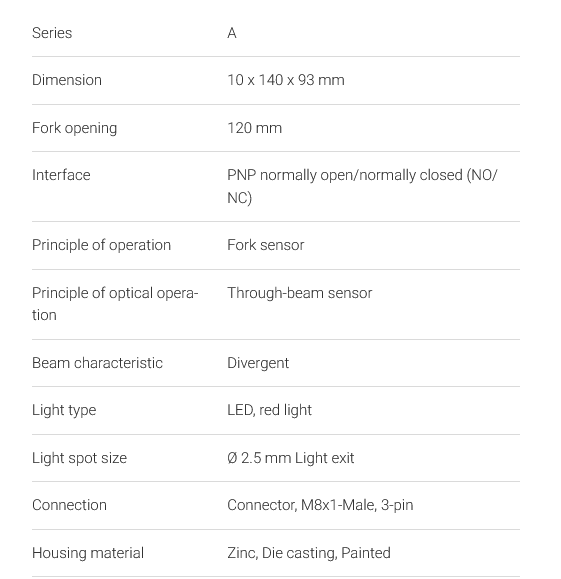Click the Dimension label

(67, 80)
